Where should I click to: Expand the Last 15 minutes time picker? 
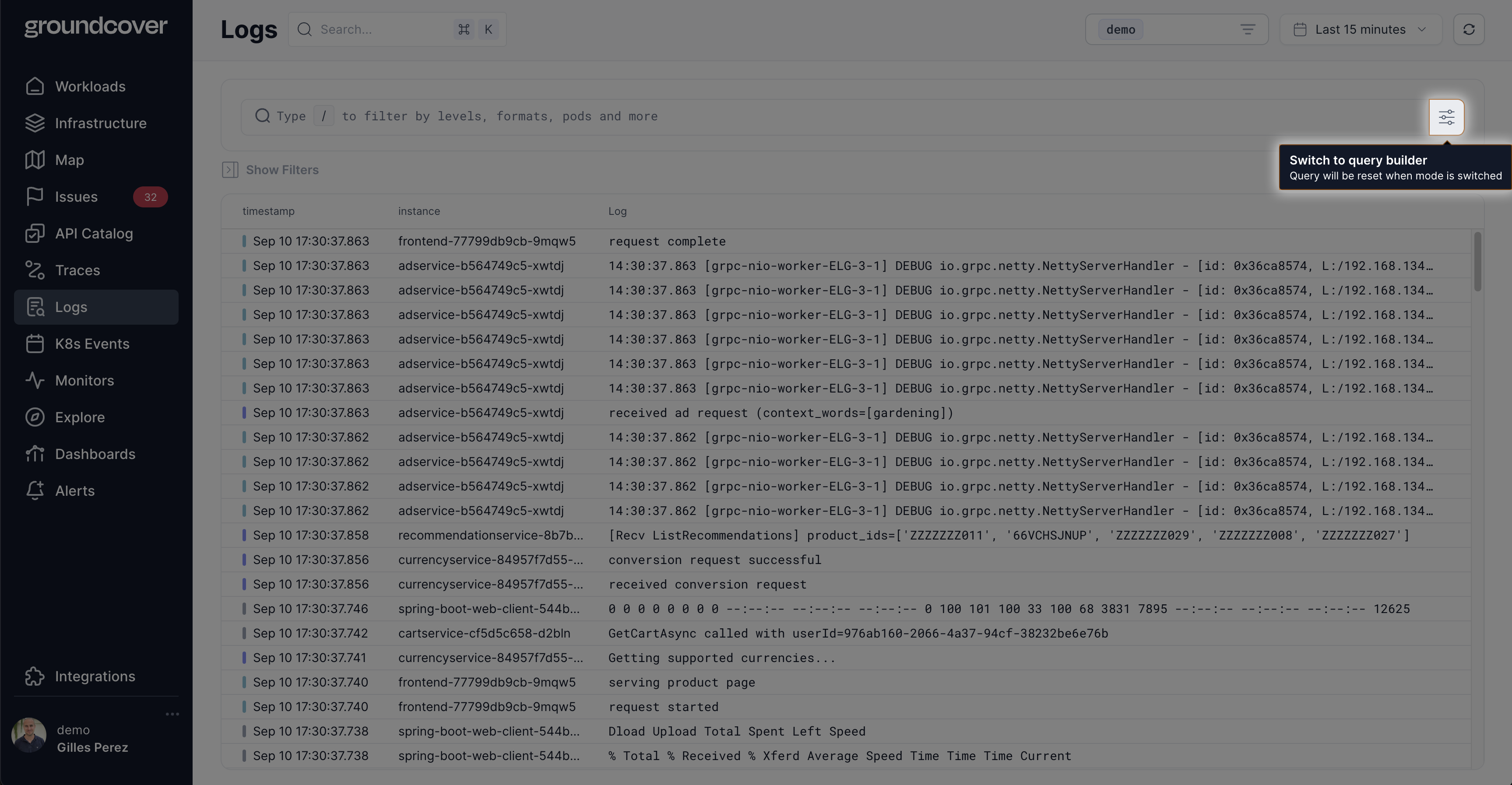1360,29
